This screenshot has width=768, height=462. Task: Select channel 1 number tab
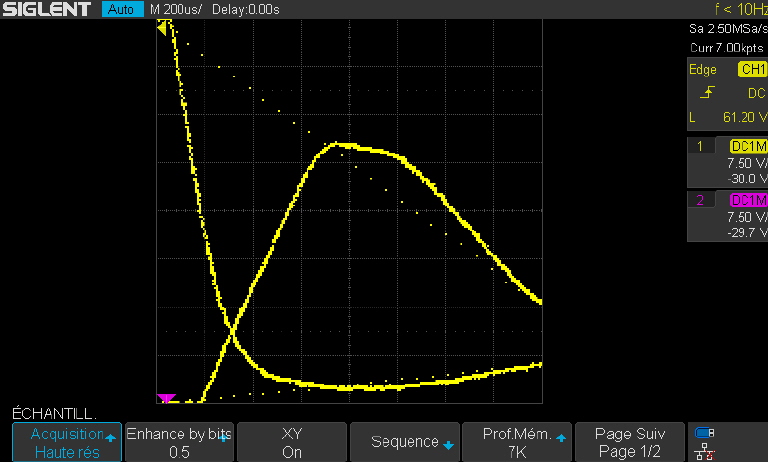pyautogui.click(x=700, y=146)
